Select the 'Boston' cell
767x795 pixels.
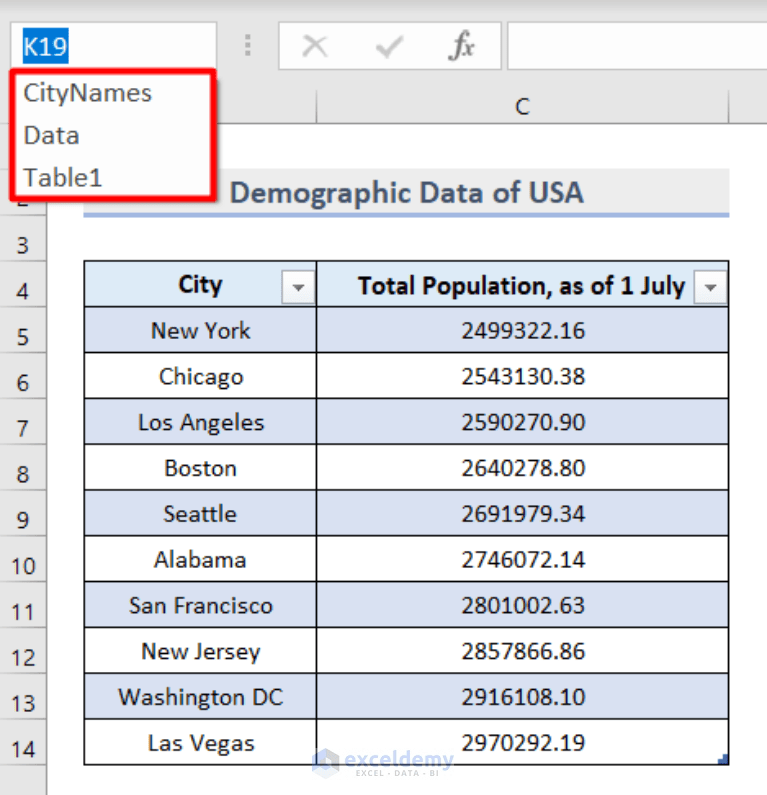tap(200, 468)
